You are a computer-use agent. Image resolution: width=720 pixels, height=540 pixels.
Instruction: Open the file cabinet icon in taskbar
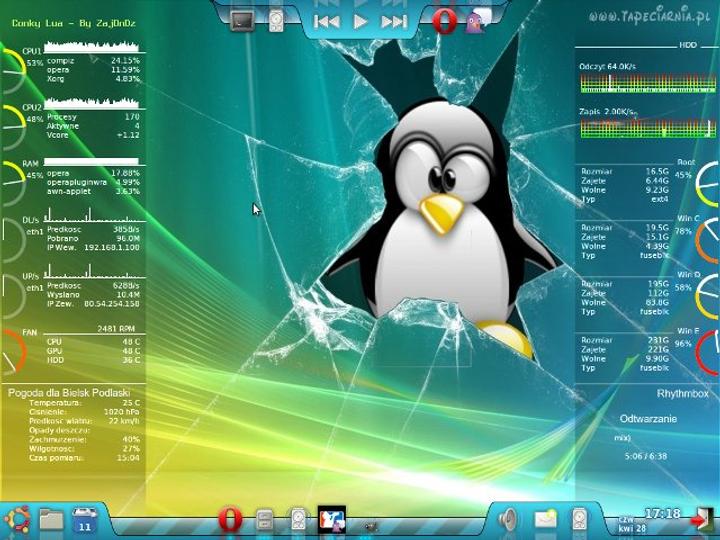point(265,520)
